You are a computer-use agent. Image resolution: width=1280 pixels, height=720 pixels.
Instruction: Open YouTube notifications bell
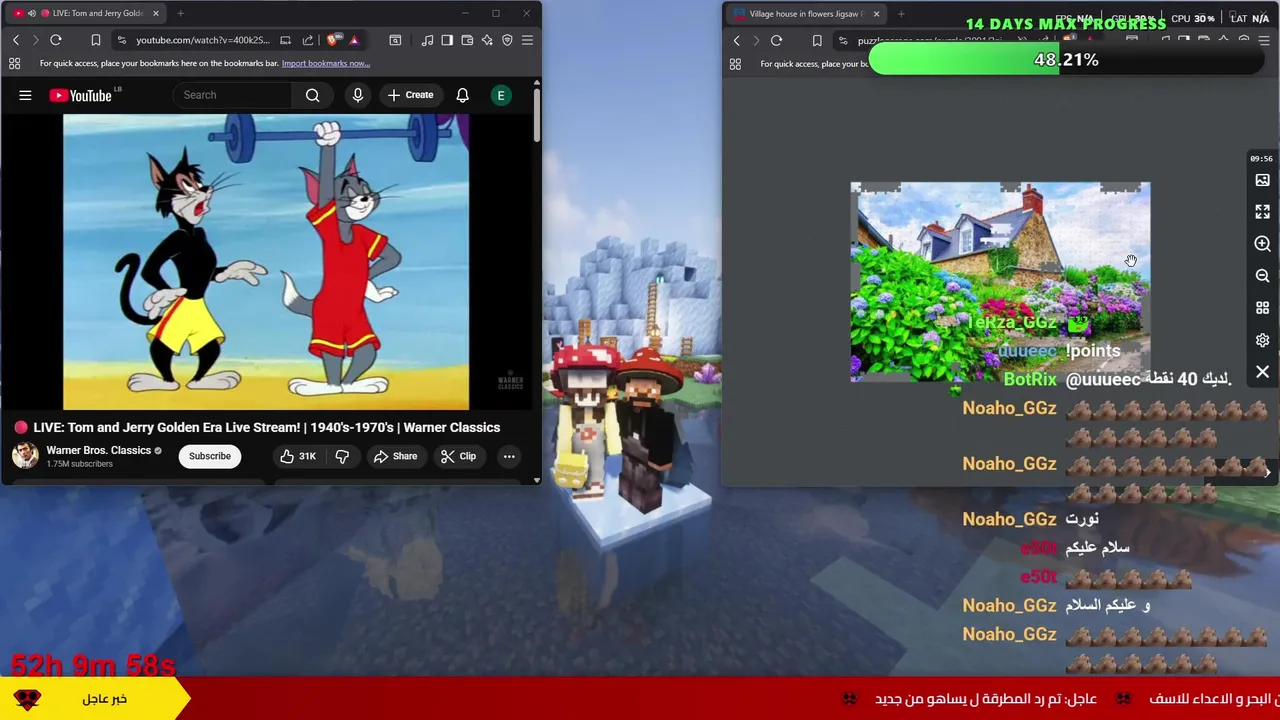coord(462,95)
